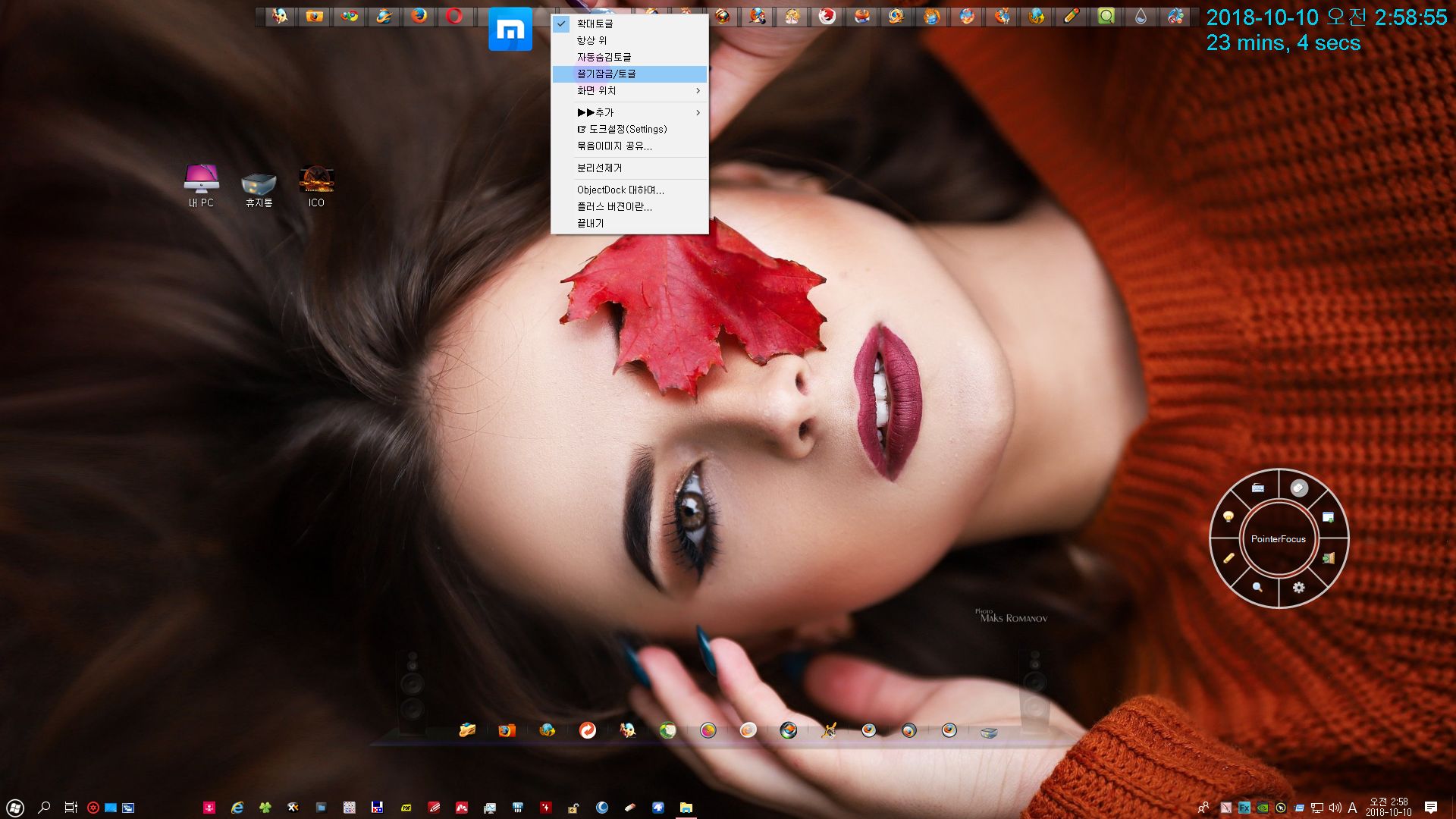The height and width of the screenshot is (819, 1456).
Task: Open the Chrome icon in top dock
Action: pyautogui.click(x=350, y=16)
